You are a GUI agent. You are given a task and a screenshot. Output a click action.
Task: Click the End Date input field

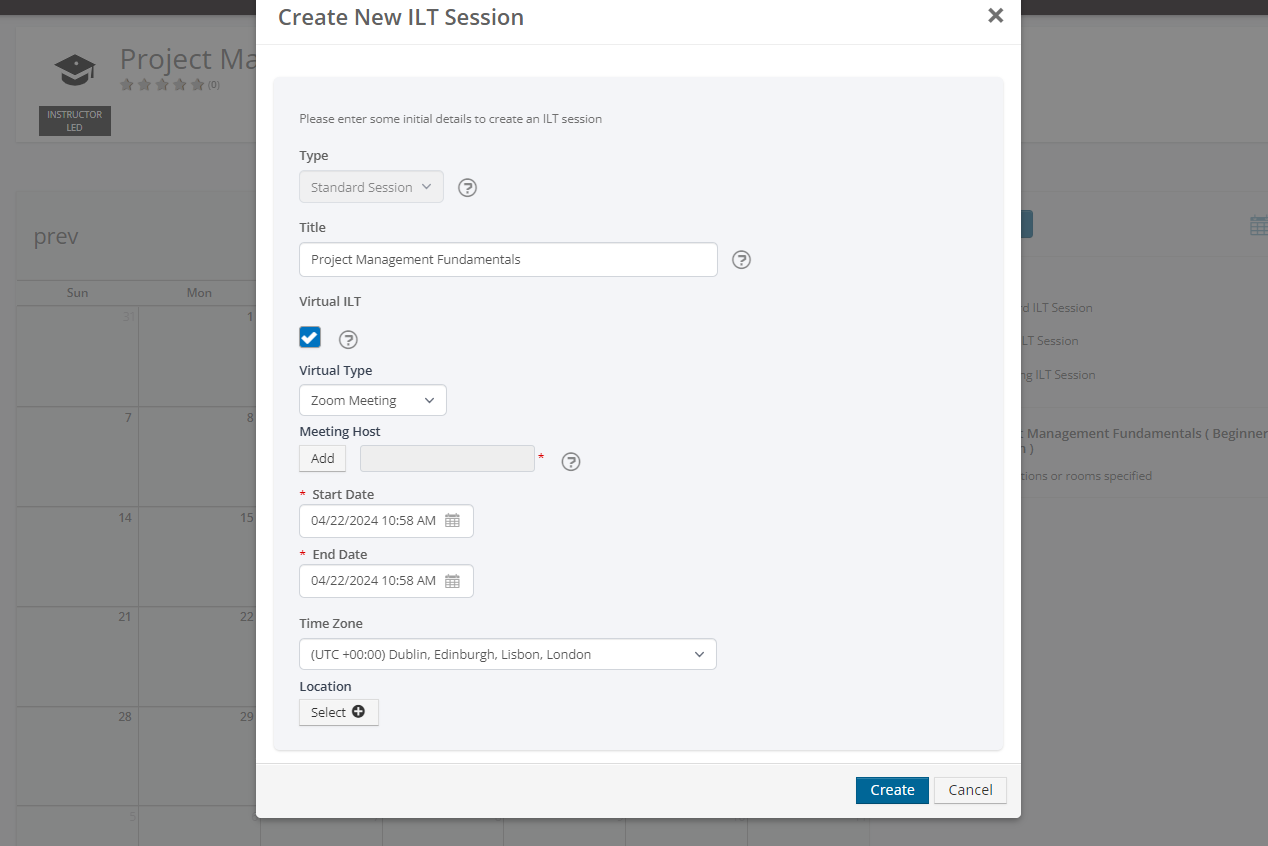click(374, 581)
